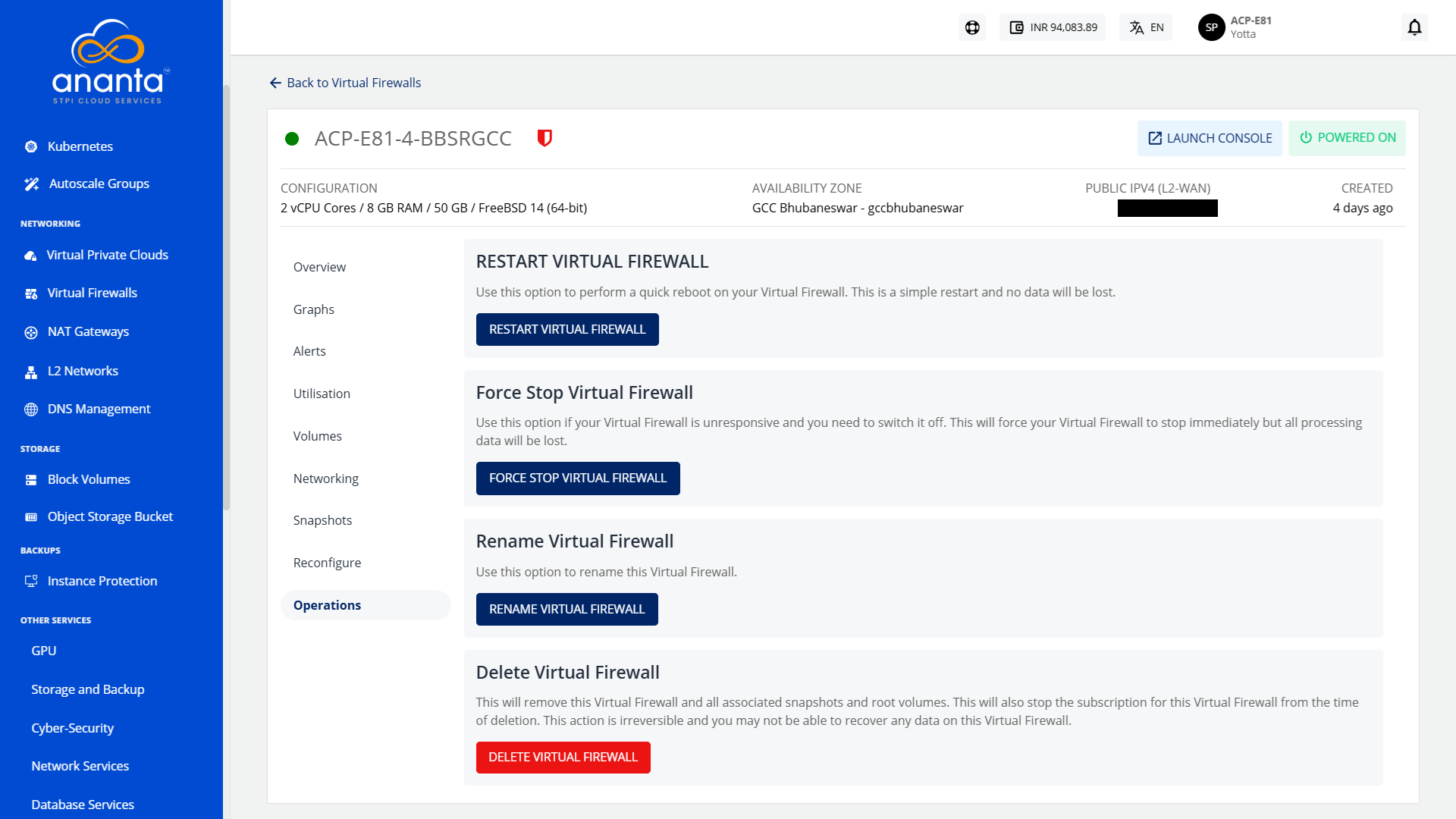The image size is (1456, 819).
Task: Click the Block Volumes icon
Action: pos(31,480)
